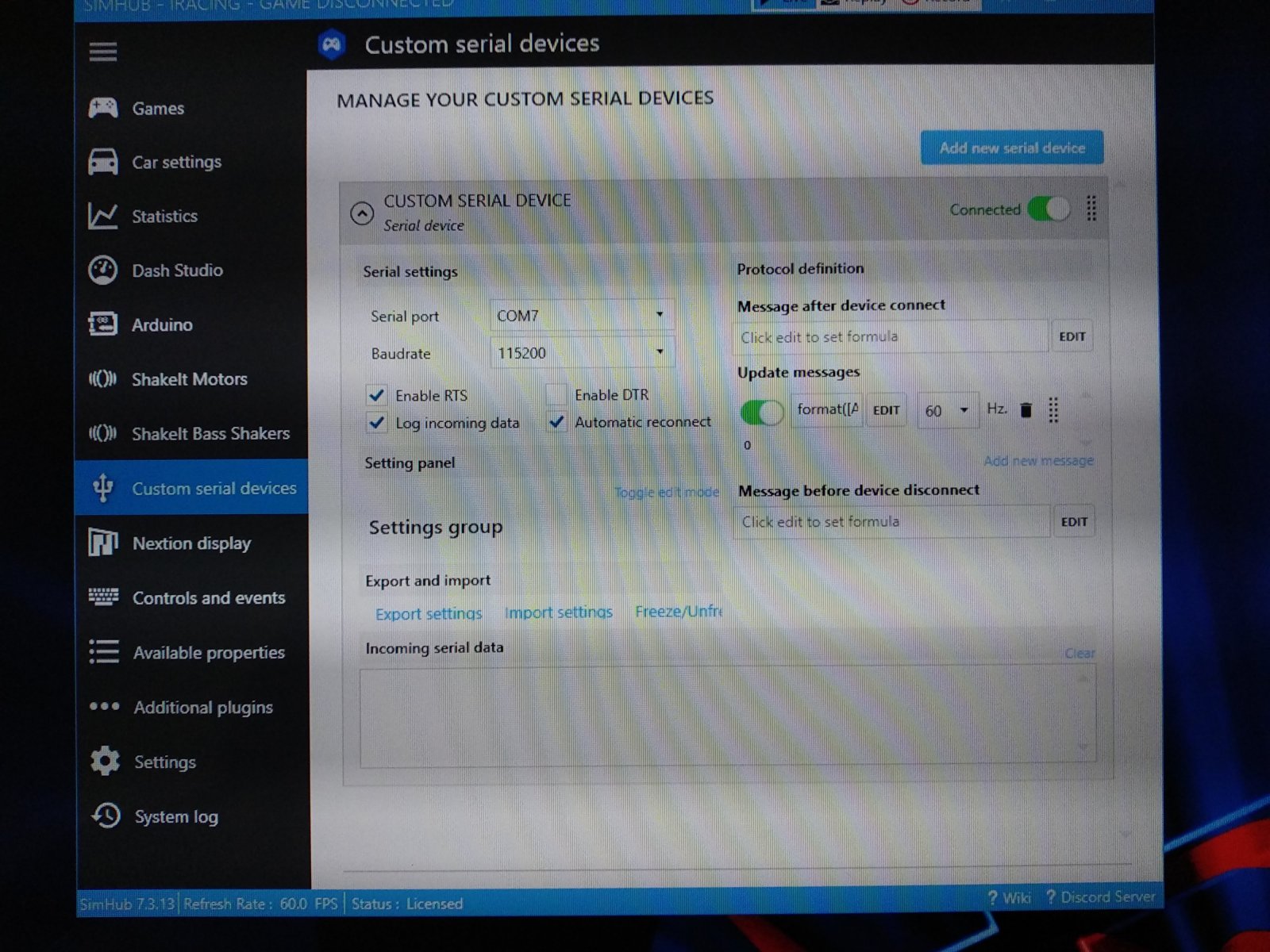Edit Message before device disconnect formula

point(1073,521)
